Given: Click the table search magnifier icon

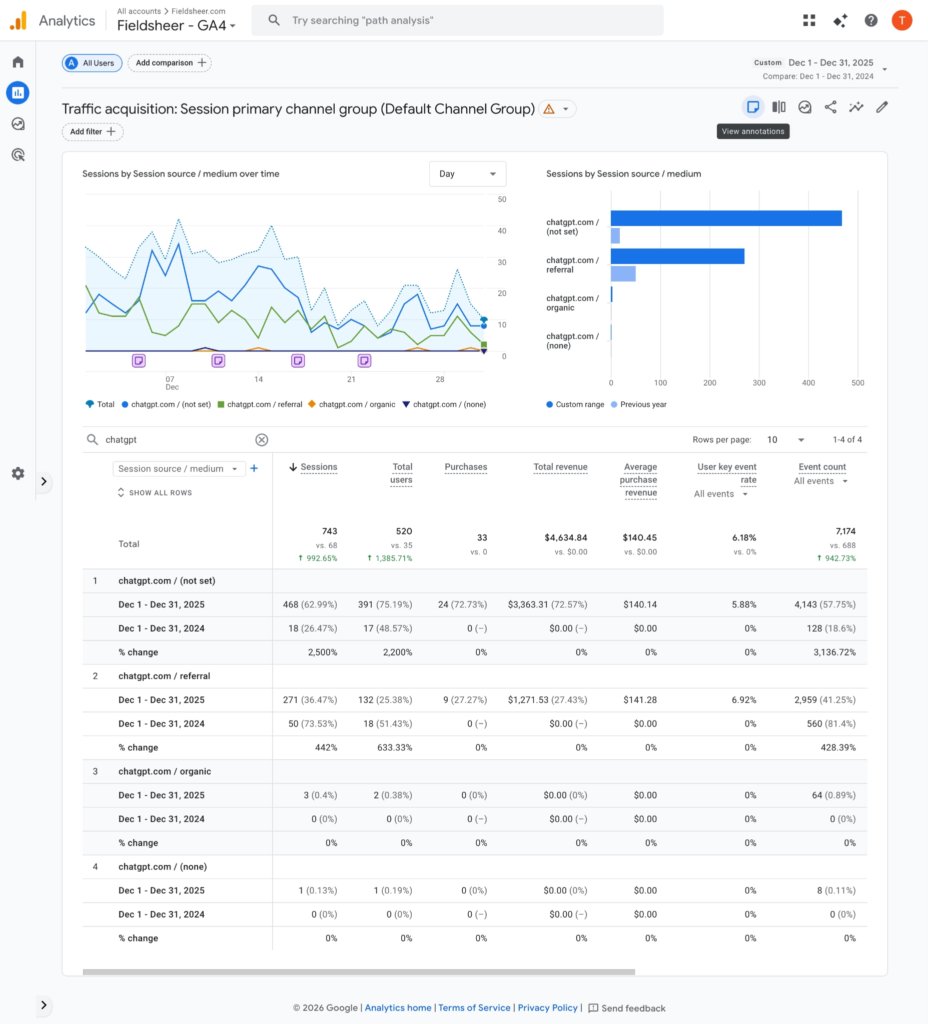Looking at the screenshot, I should tap(92, 440).
